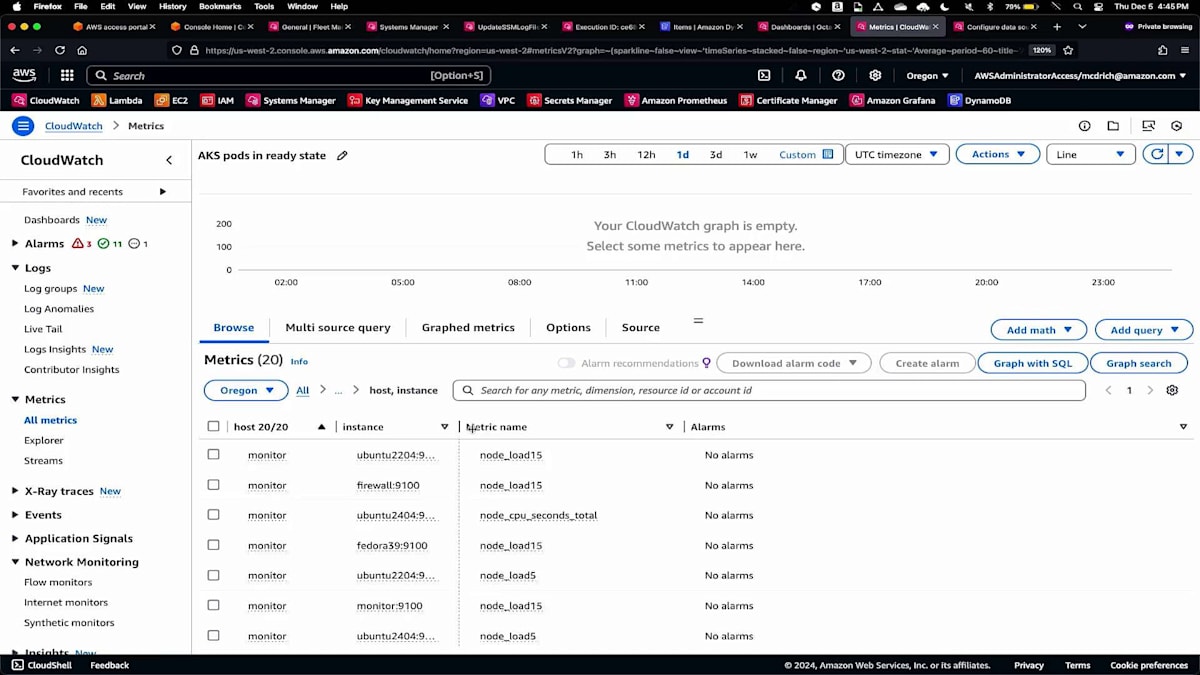Switch to the Options tab
Viewport: 1200px width, 675px height.
(x=568, y=327)
